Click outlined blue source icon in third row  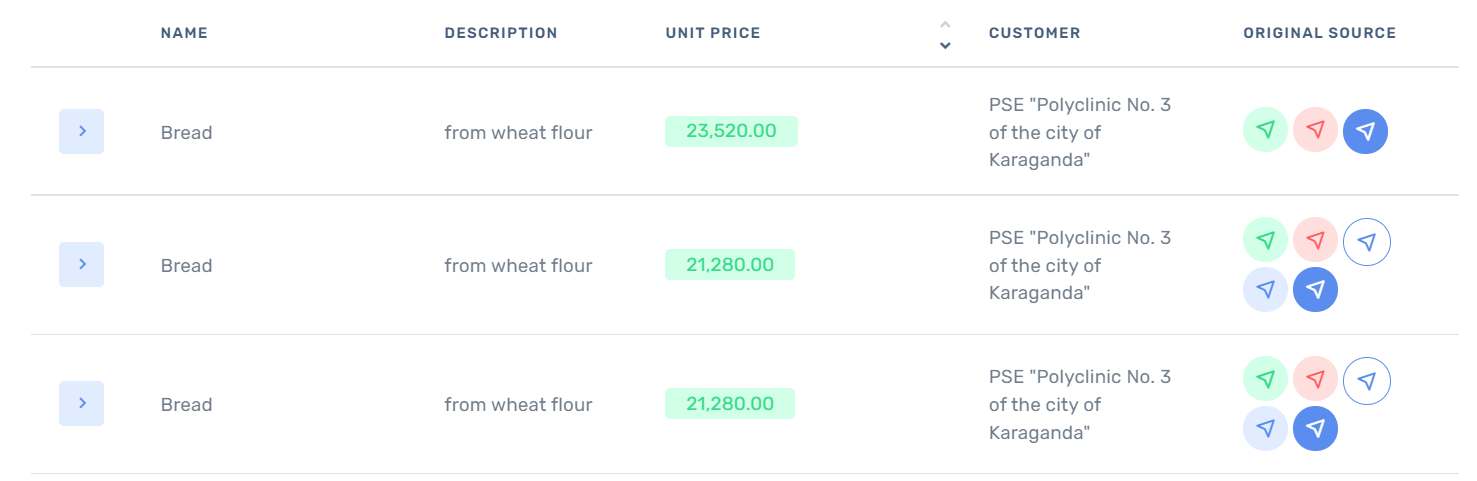point(1367,380)
